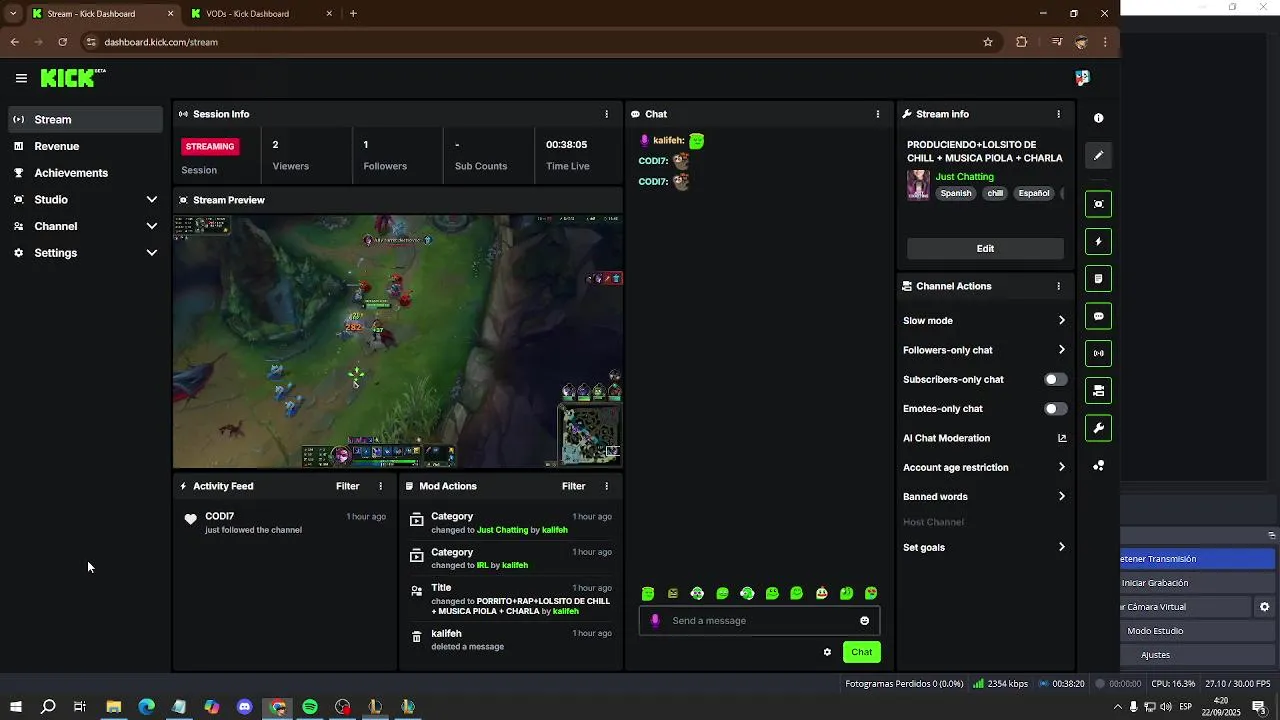Open Followers-only chat options
The height and width of the screenshot is (720, 1280).
pyautogui.click(x=985, y=350)
